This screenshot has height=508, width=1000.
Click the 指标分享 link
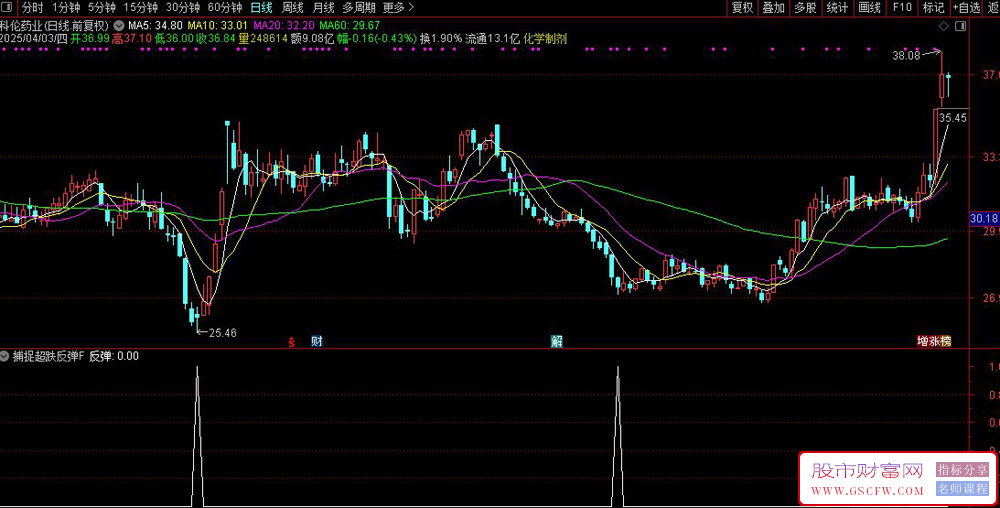(962, 469)
